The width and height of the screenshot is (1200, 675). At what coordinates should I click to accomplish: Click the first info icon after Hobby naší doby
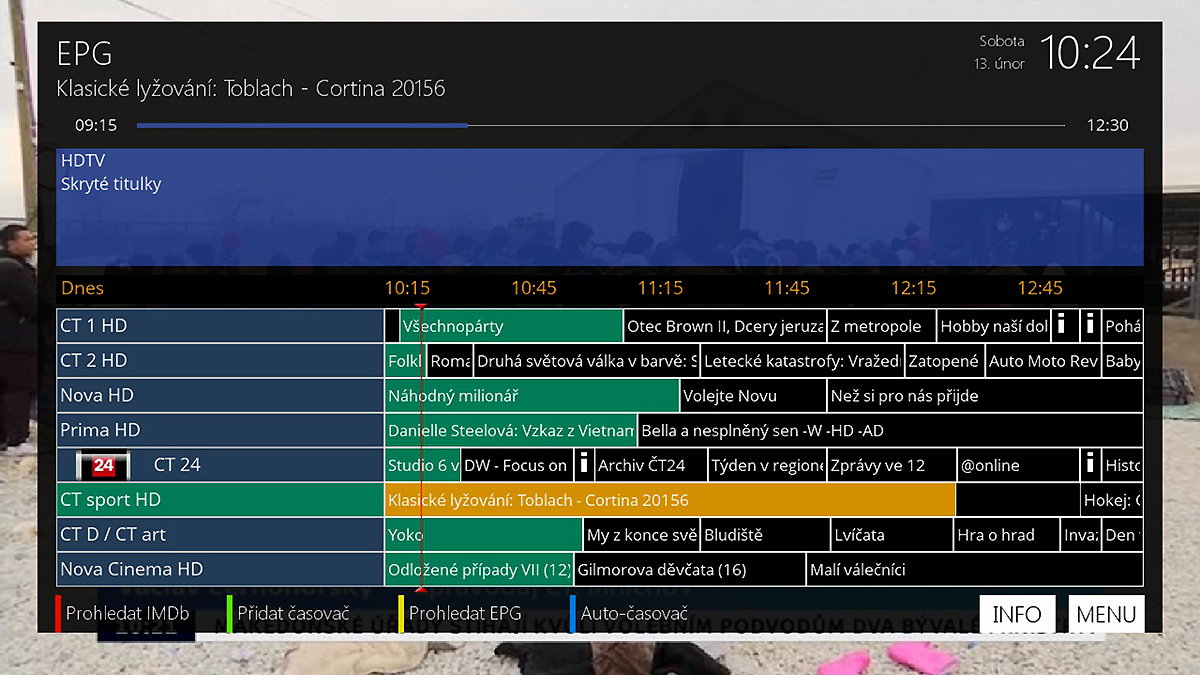[1062, 326]
